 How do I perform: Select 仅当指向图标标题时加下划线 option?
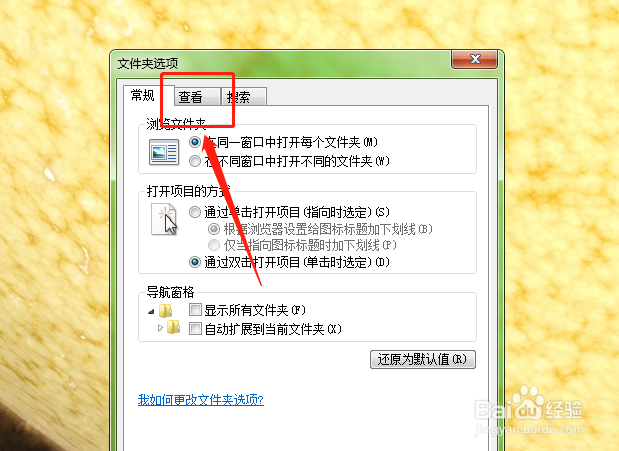(x=214, y=245)
